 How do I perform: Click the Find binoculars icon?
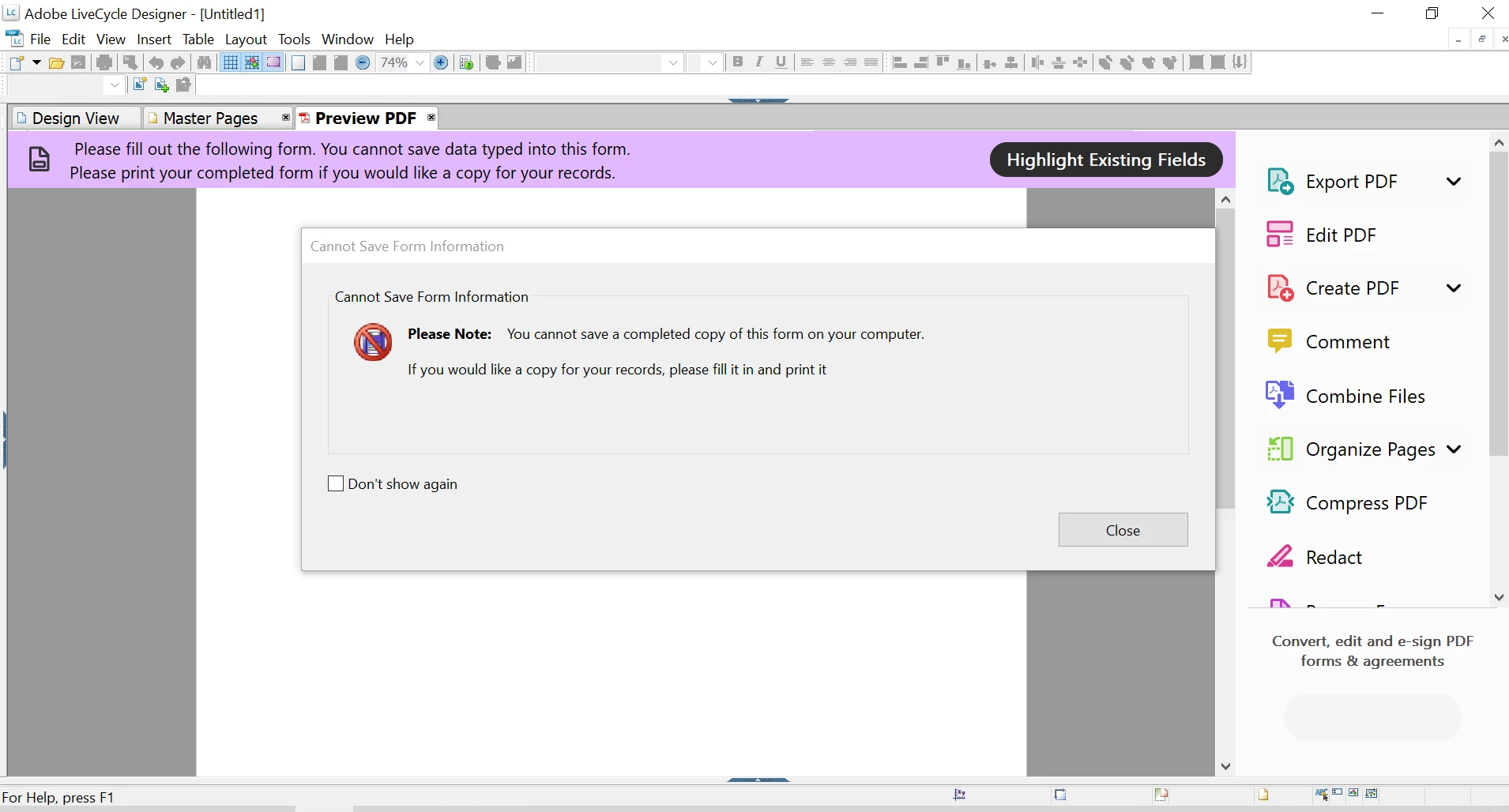[205, 63]
